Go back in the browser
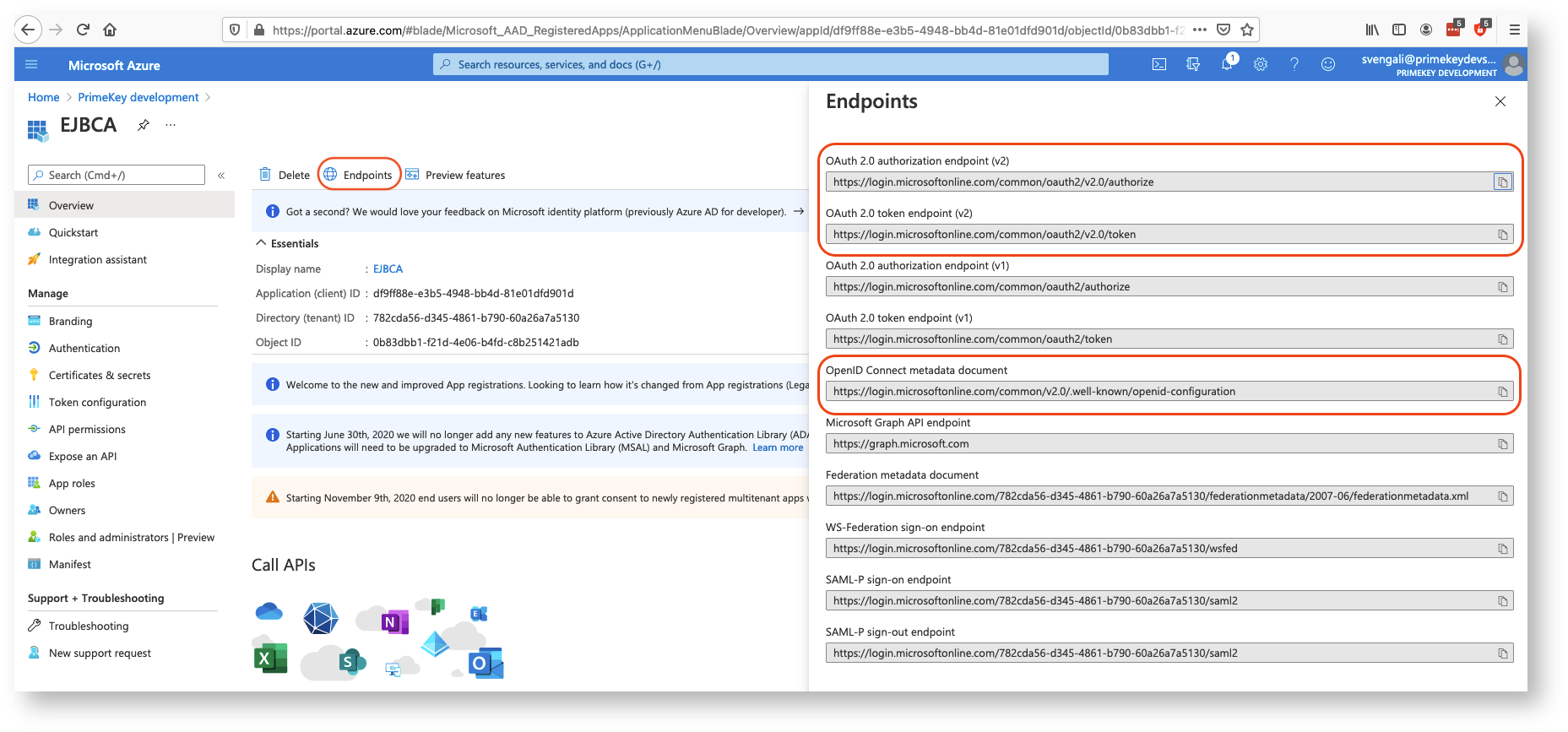The height and width of the screenshot is (732, 1568). 28,30
